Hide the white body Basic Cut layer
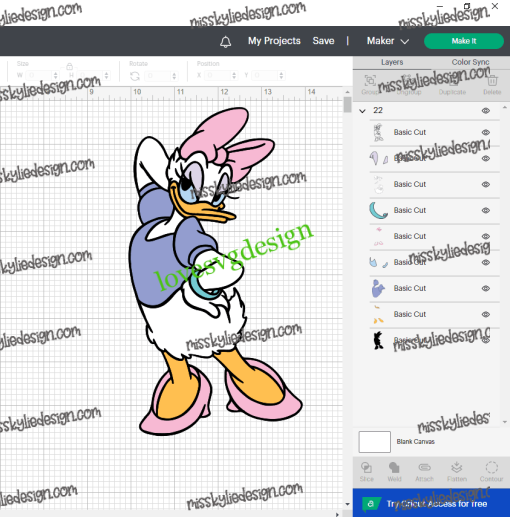Image resolution: width=510 pixels, height=517 pixels. coord(486,184)
